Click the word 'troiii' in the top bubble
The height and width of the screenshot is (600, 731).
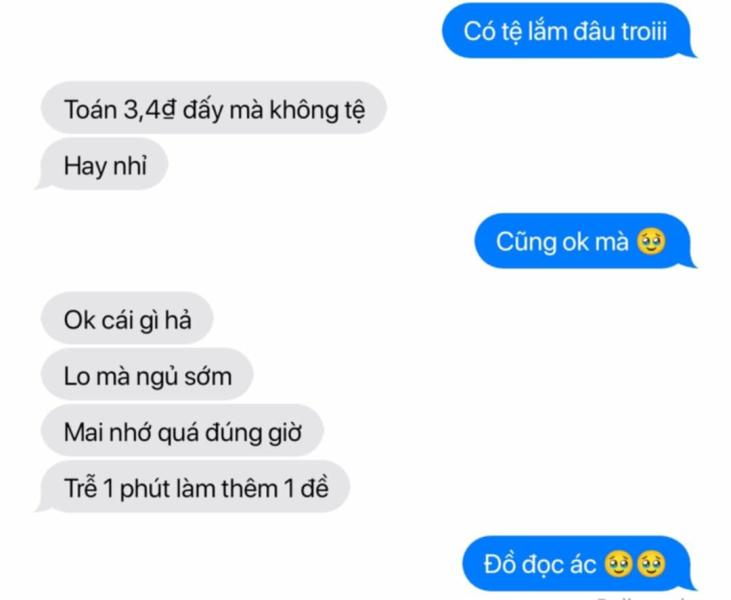[644, 31]
